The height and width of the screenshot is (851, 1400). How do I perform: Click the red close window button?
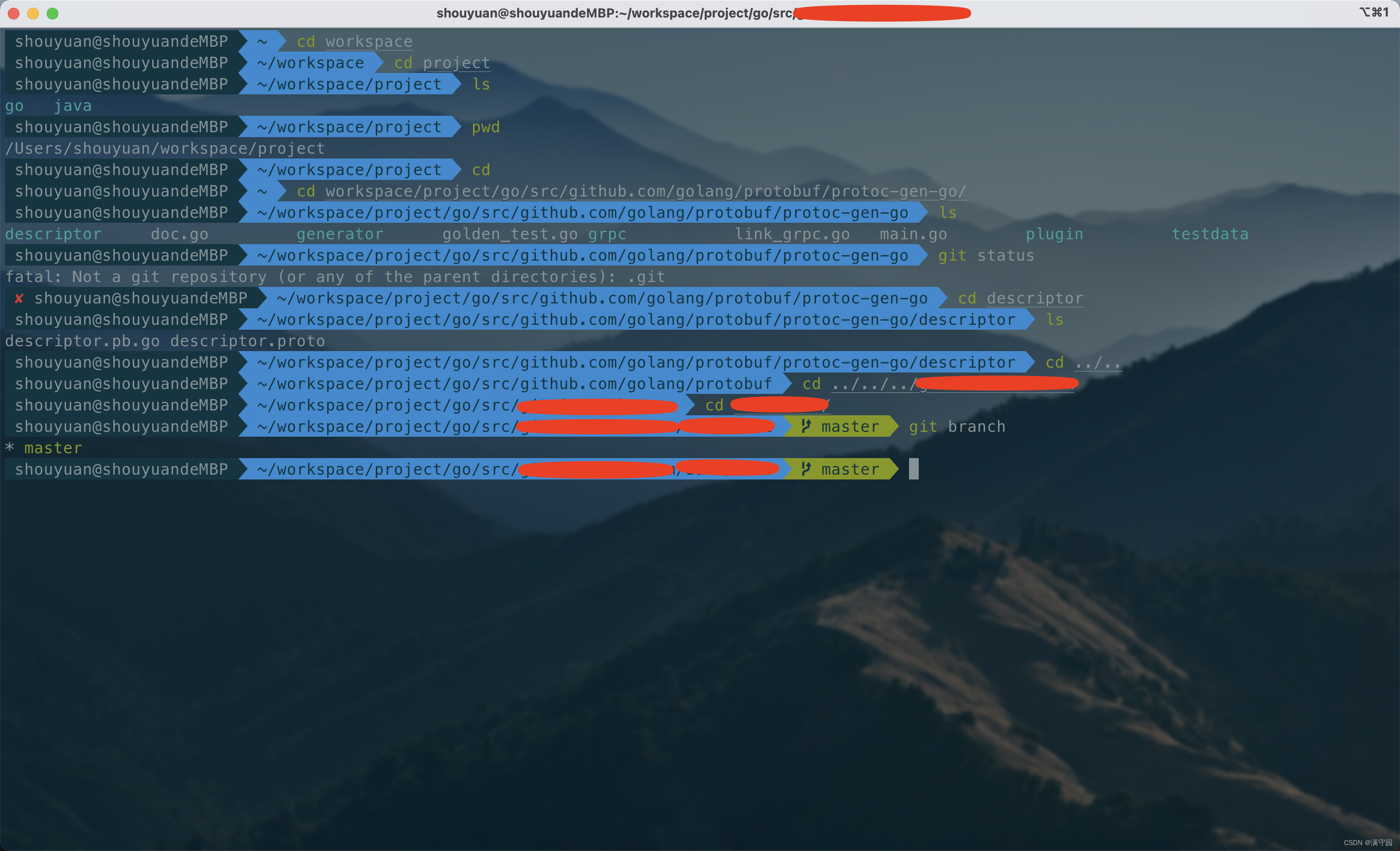14,14
